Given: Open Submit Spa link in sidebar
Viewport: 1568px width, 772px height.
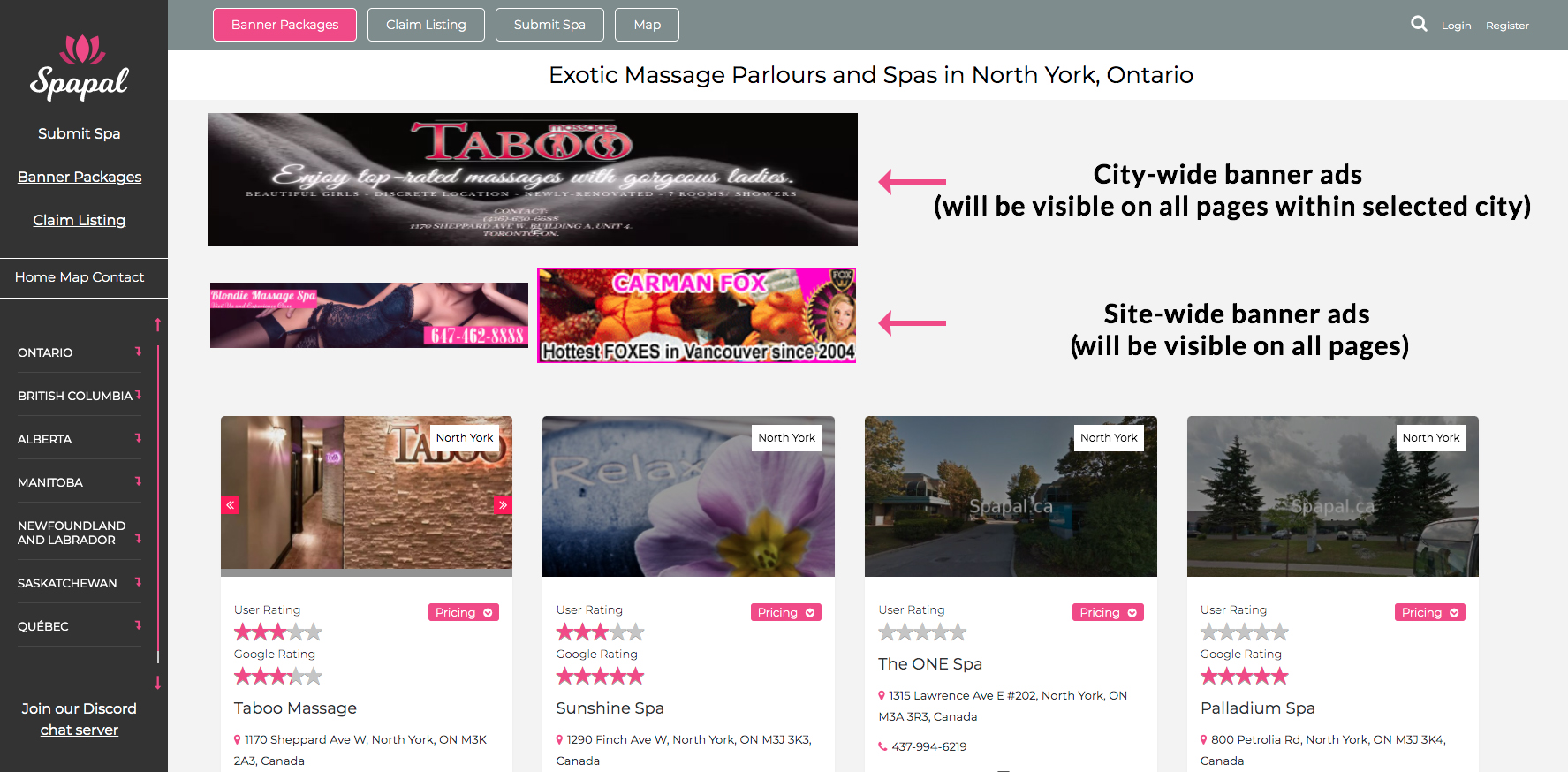Looking at the screenshot, I should tap(80, 133).
